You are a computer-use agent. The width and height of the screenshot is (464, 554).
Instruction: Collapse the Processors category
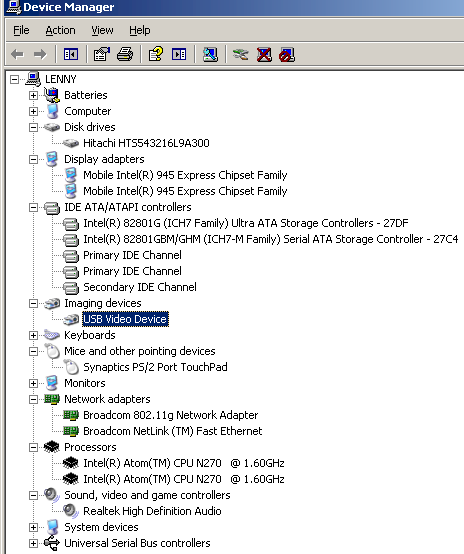click(33, 447)
